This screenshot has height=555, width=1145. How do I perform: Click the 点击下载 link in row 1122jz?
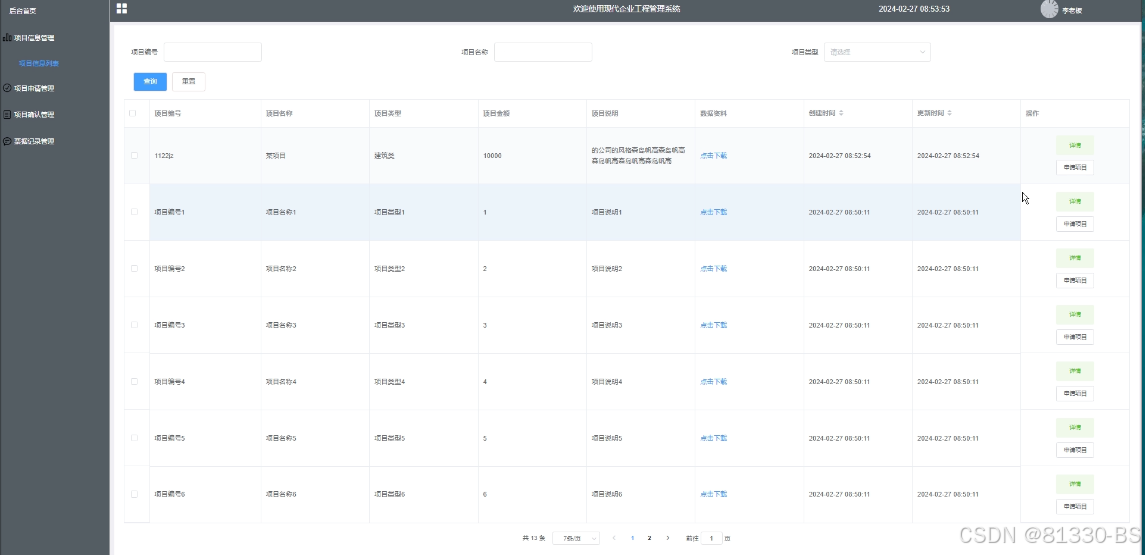[713, 156]
